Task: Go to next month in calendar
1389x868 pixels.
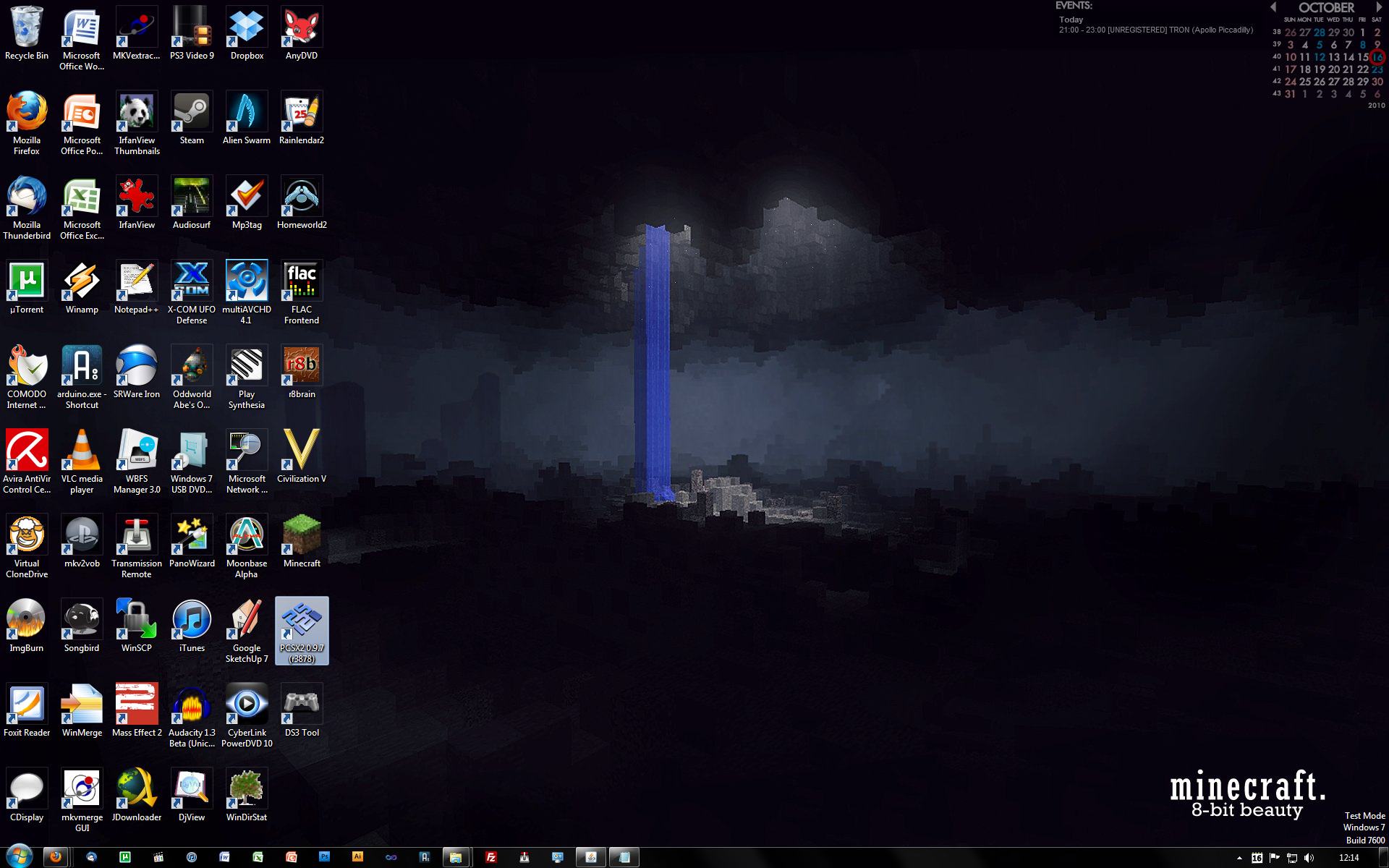Action: [x=1378, y=7]
